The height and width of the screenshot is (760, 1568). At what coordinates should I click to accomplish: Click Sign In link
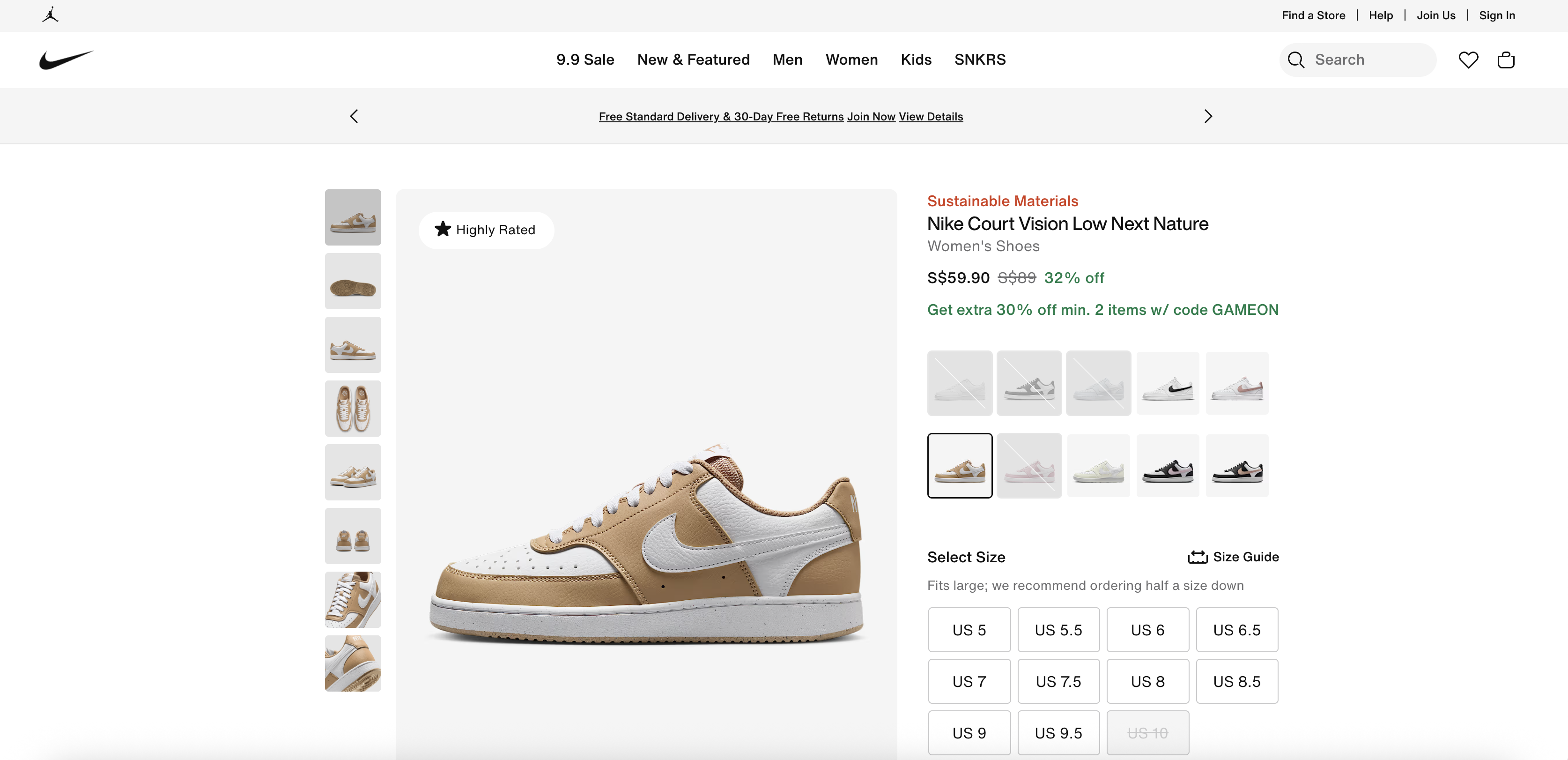1496,15
